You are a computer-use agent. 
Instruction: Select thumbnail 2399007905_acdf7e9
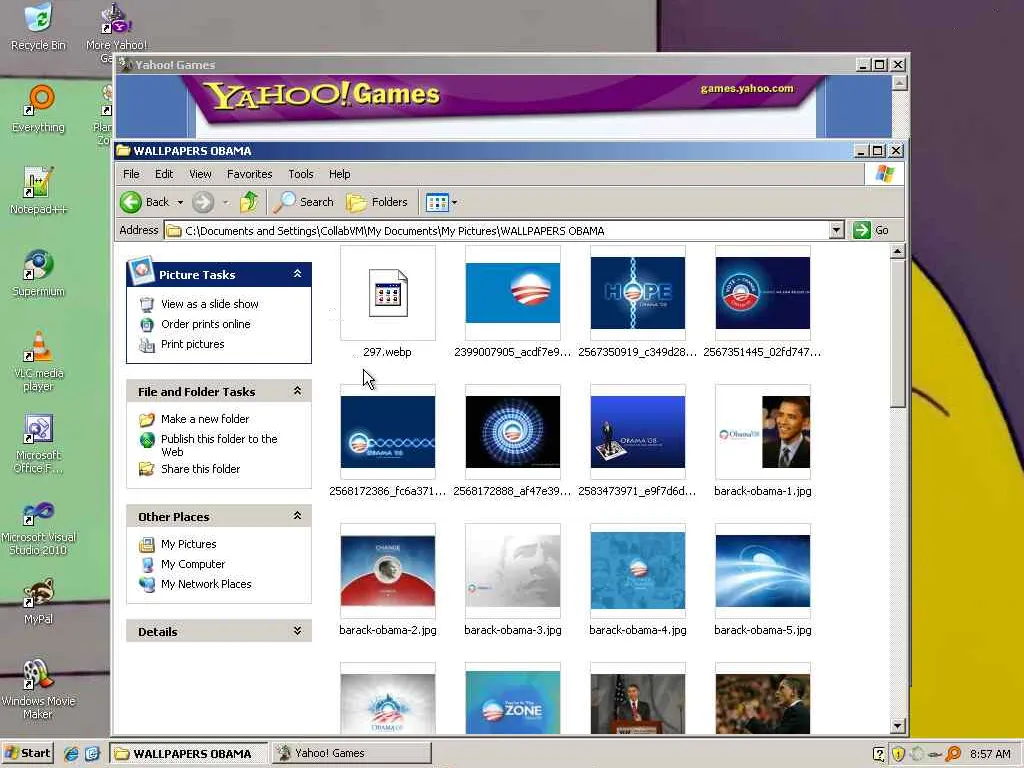coord(513,293)
